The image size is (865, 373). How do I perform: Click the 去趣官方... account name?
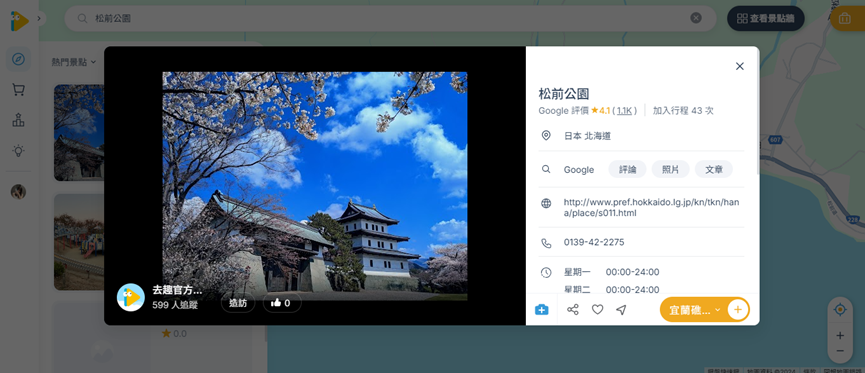pyautogui.click(x=177, y=290)
